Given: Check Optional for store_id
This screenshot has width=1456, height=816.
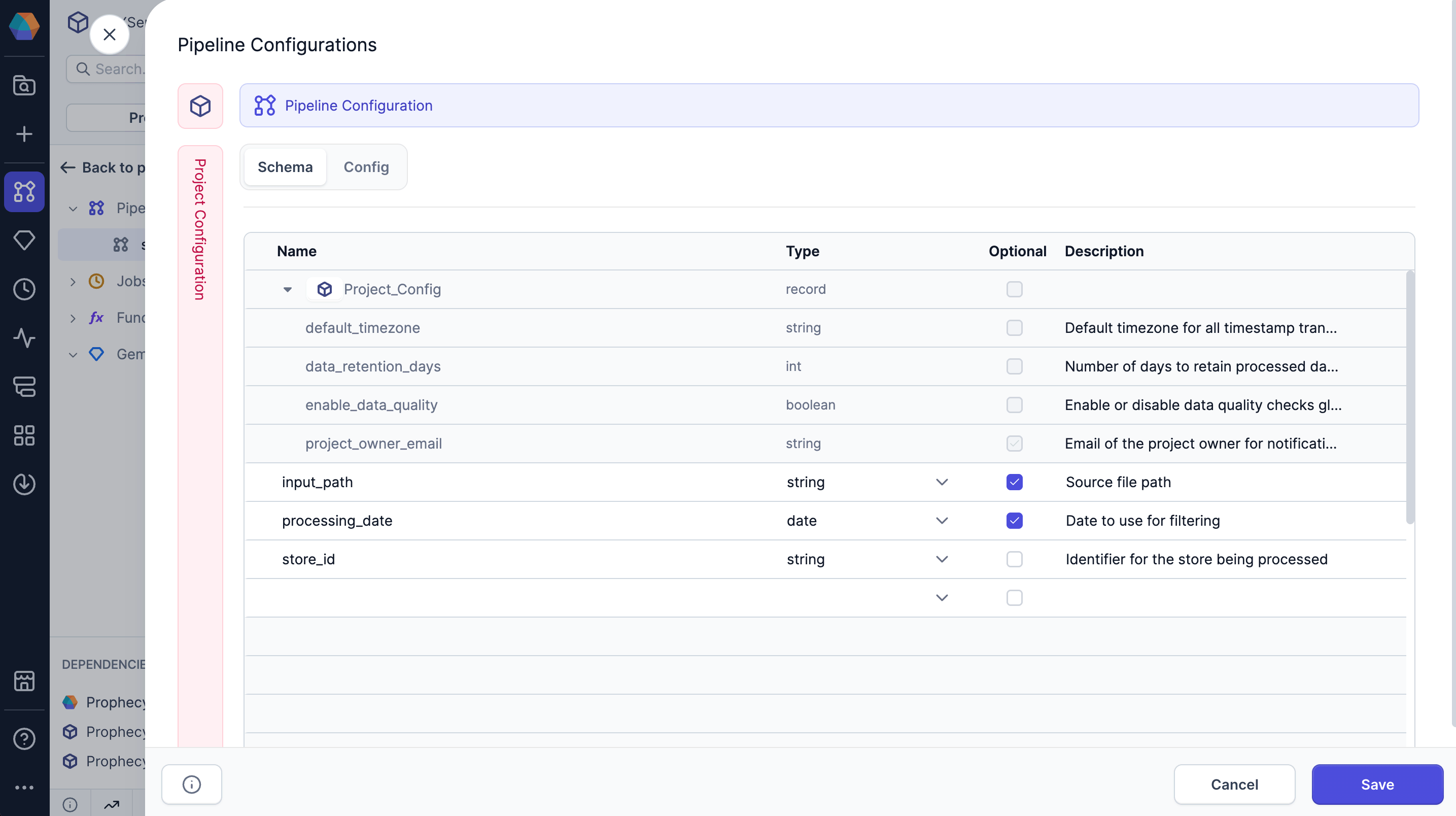Looking at the screenshot, I should pyautogui.click(x=1014, y=559).
